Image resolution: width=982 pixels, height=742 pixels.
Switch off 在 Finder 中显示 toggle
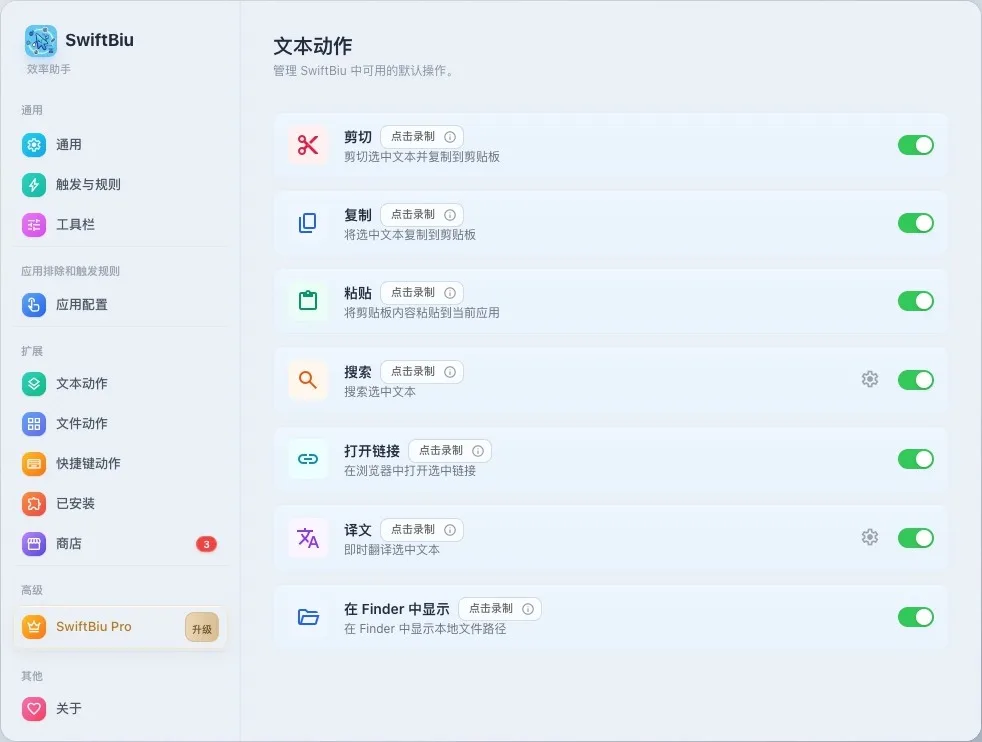click(916, 617)
